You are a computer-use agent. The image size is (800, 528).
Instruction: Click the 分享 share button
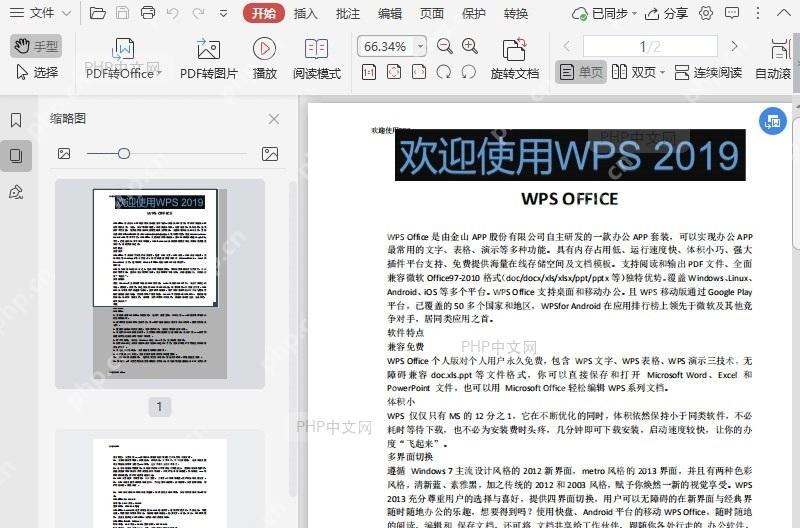[x=666, y=14]
